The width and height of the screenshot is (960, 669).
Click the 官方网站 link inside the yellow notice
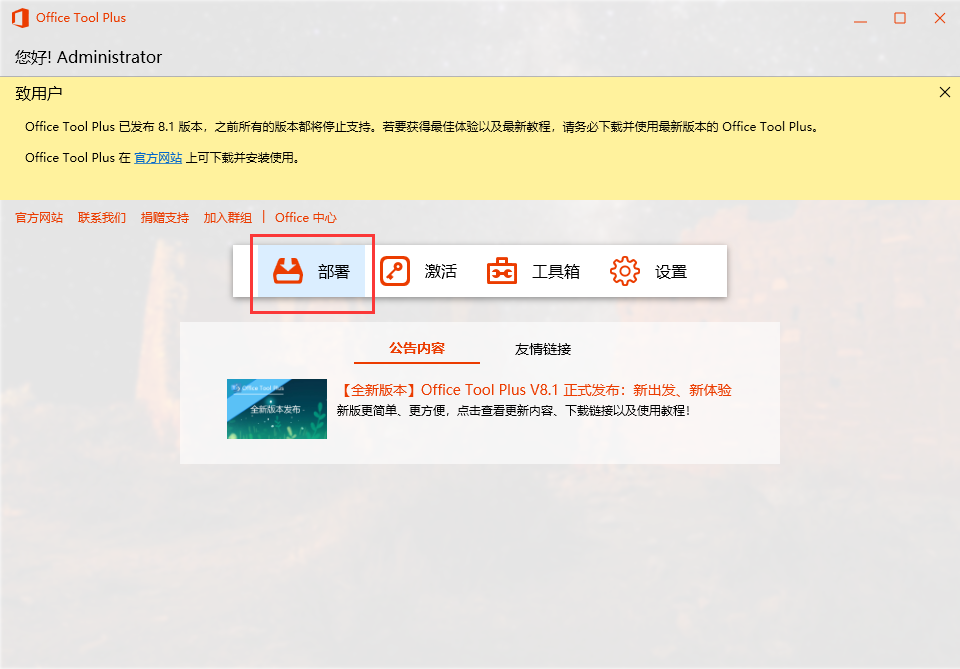(157, 157)
